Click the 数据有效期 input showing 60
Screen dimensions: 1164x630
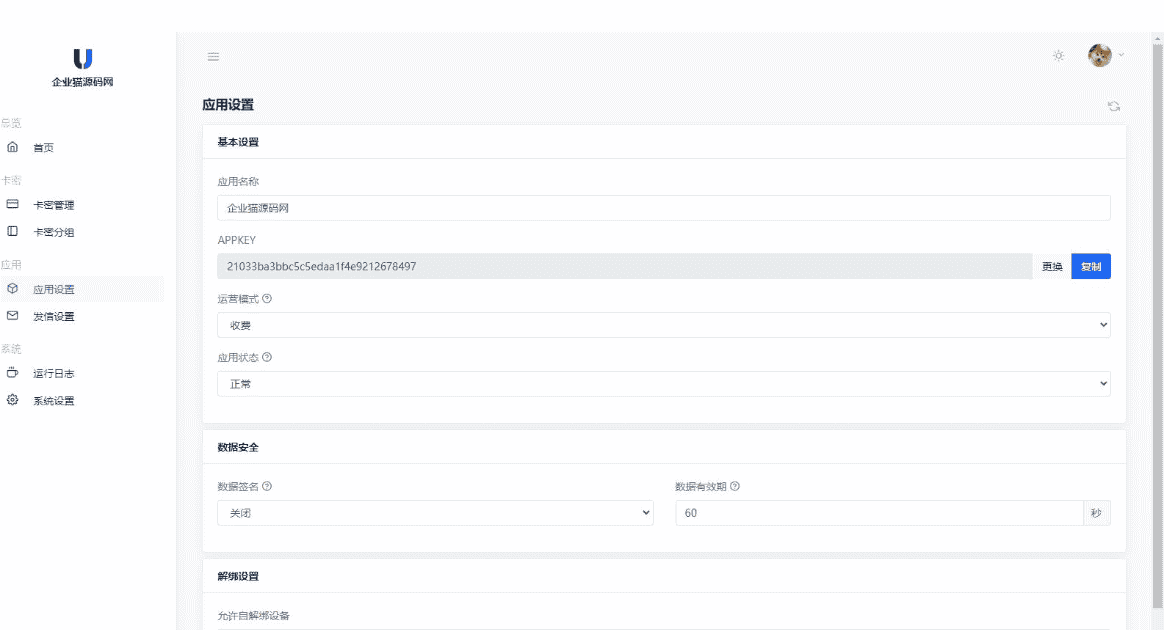click(x=878, y=513)
